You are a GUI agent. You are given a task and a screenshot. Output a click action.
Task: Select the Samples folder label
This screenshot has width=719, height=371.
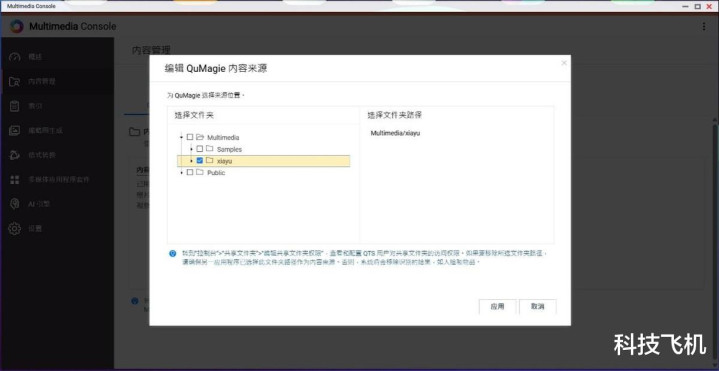coord(229,150)
